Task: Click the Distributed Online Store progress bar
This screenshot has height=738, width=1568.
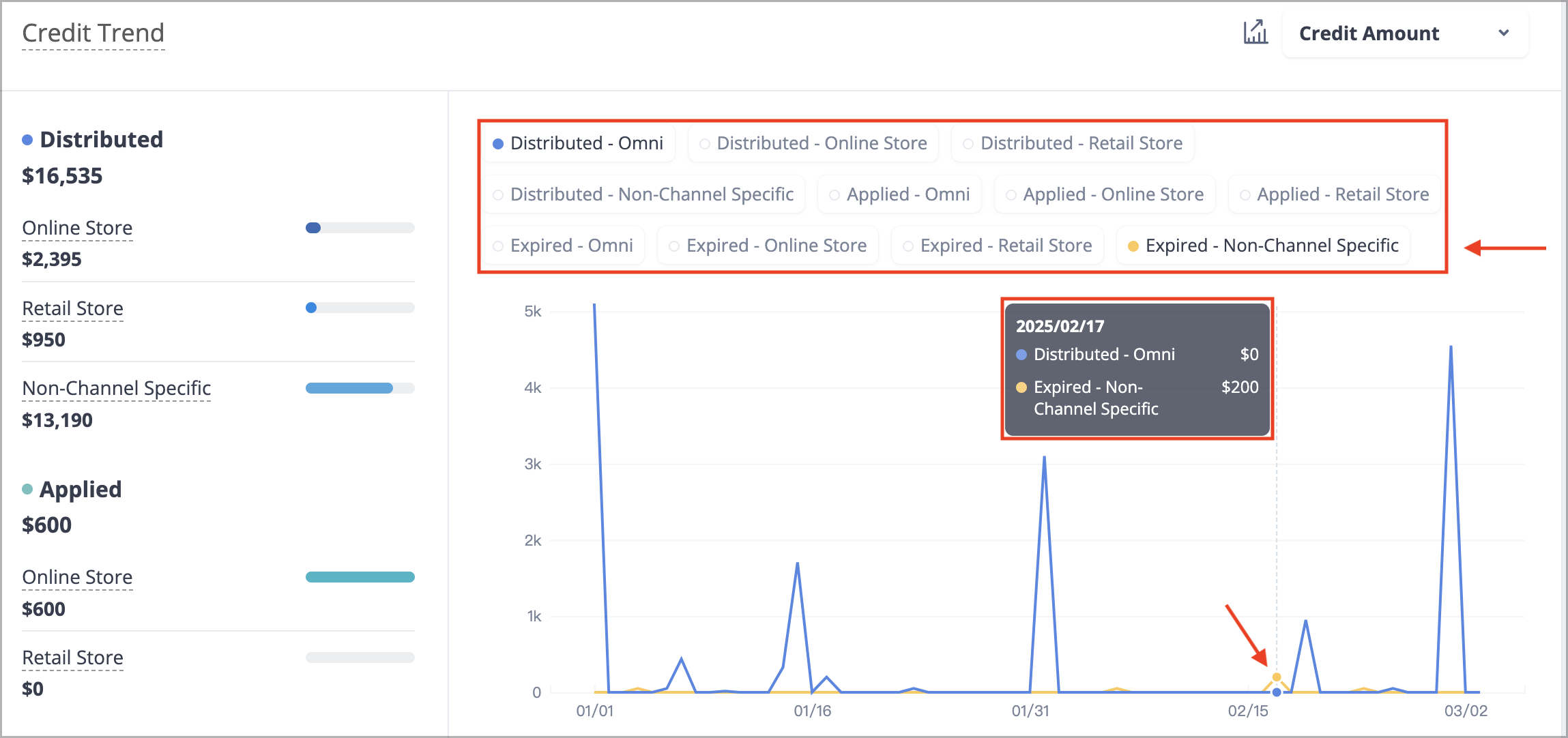Action: point(360,228)
